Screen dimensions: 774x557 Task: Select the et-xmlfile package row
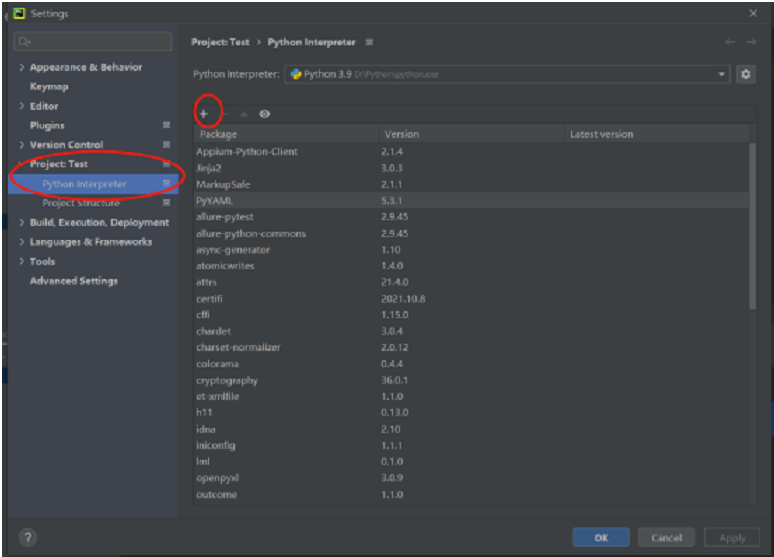471,396
